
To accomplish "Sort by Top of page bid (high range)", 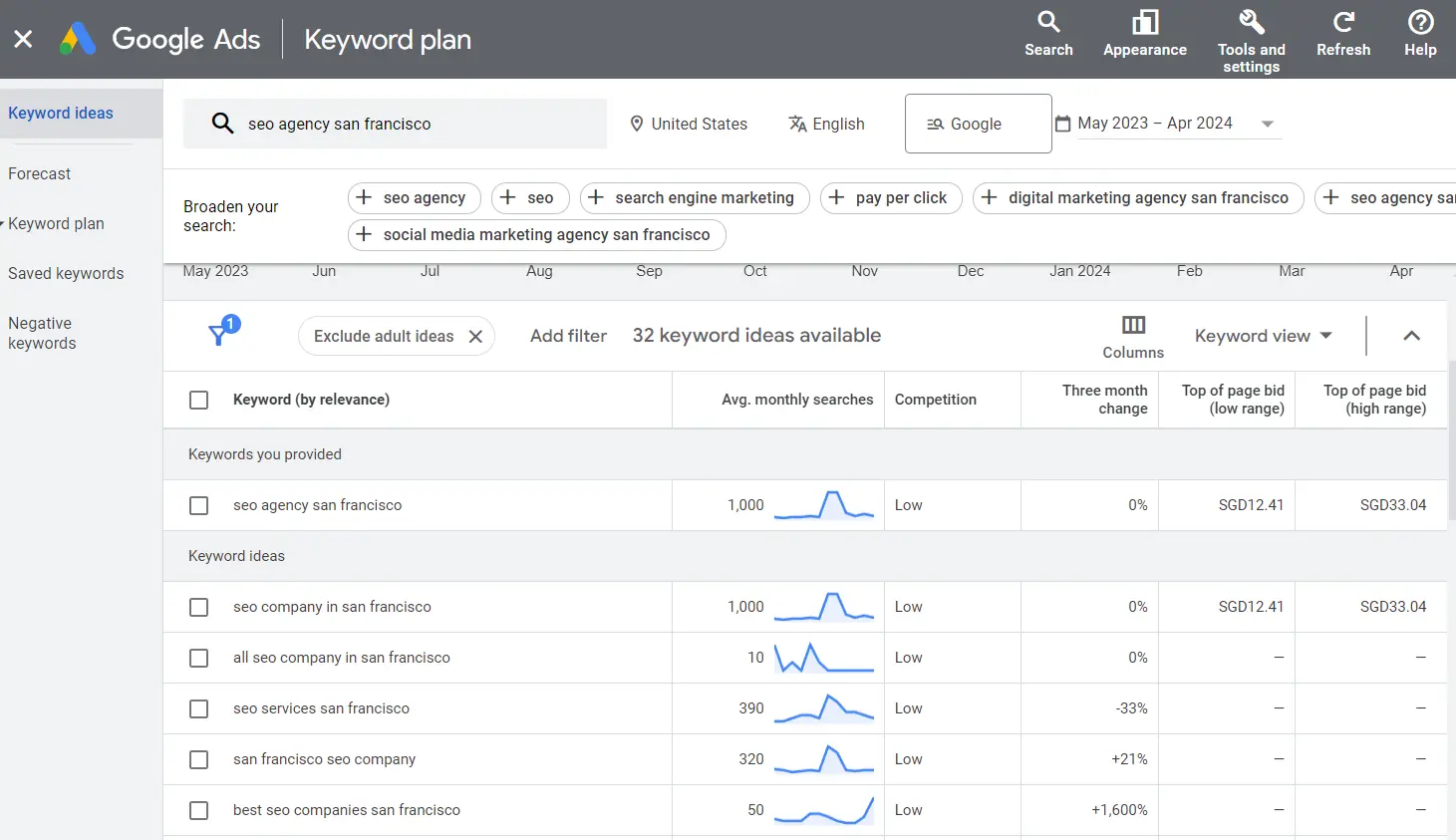I will pos(1374,400).
